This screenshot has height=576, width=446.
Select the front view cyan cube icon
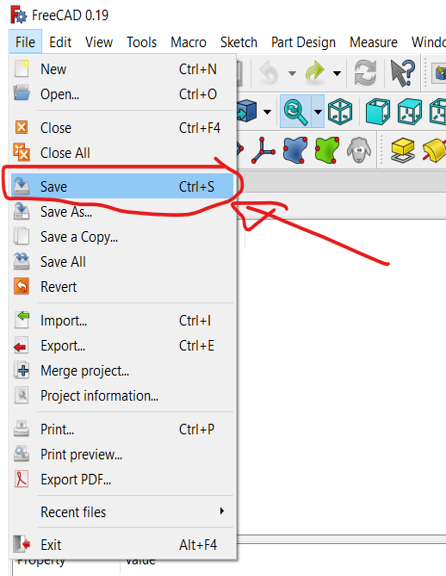click(378, 111)
